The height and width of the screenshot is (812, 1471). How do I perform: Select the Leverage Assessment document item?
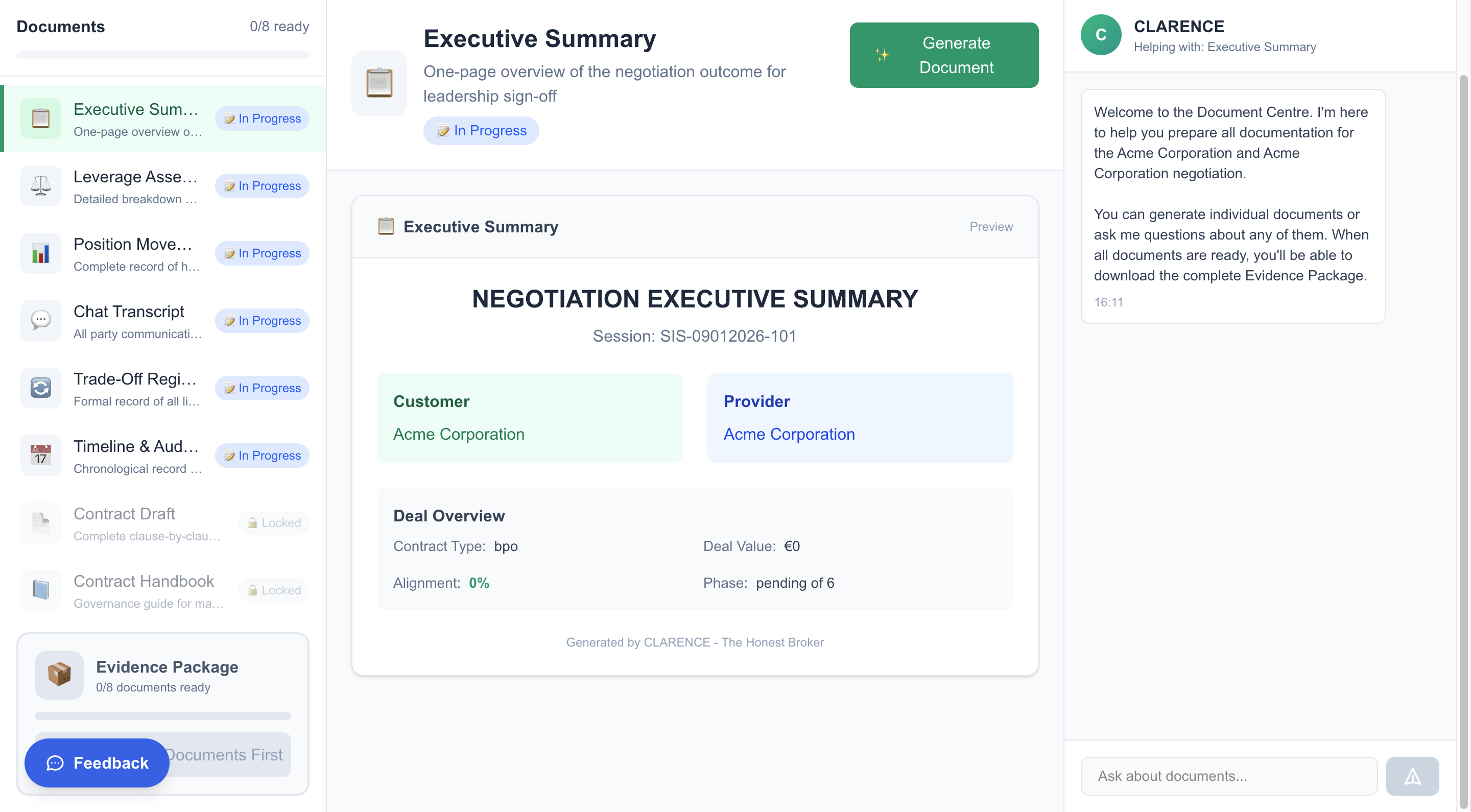tap(137, 186)
